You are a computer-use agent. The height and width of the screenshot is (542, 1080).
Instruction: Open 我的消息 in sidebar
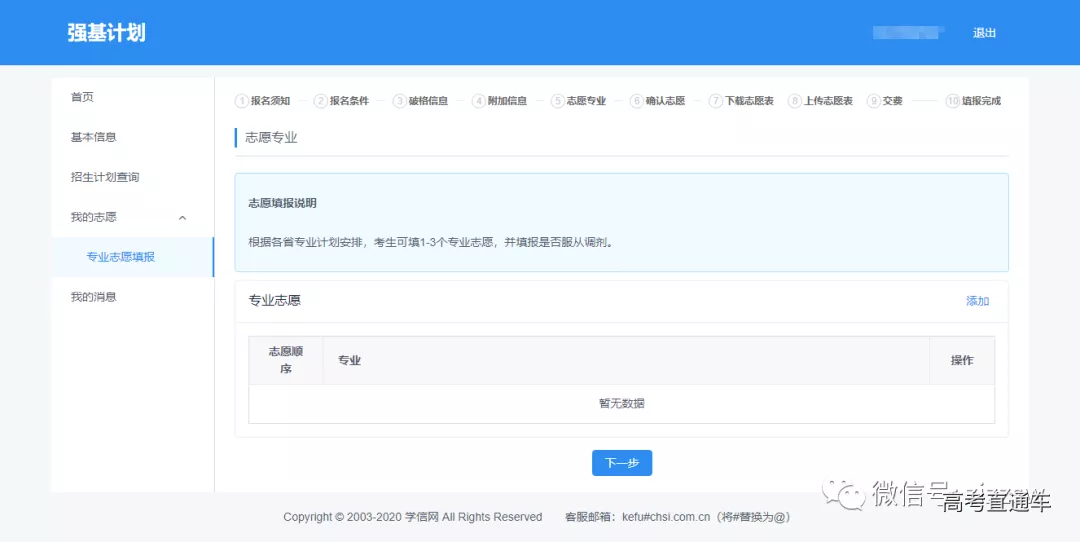(93, 297)
